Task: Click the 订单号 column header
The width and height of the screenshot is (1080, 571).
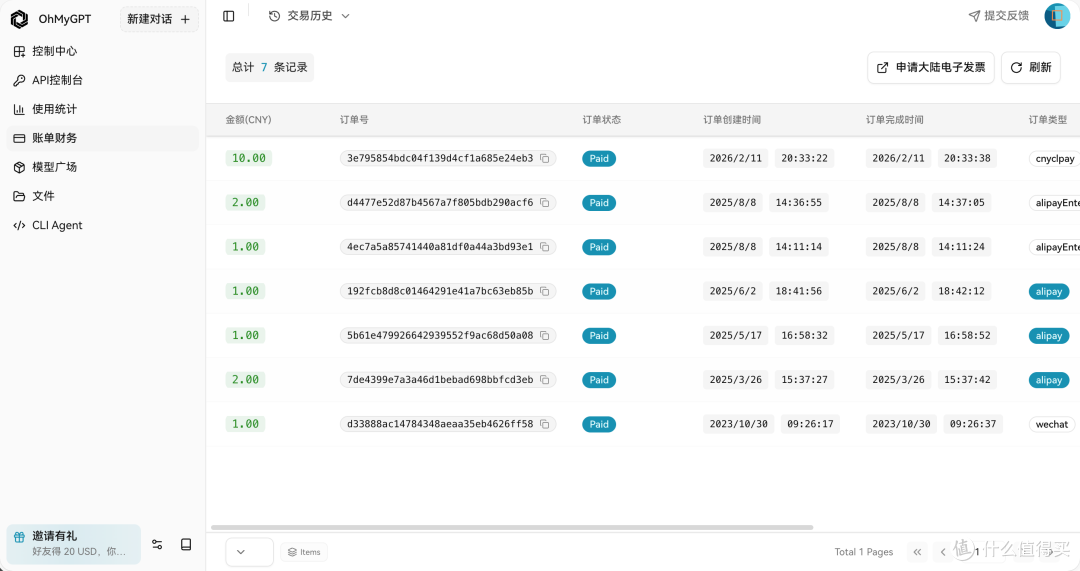Action: [x=354, y=120]
